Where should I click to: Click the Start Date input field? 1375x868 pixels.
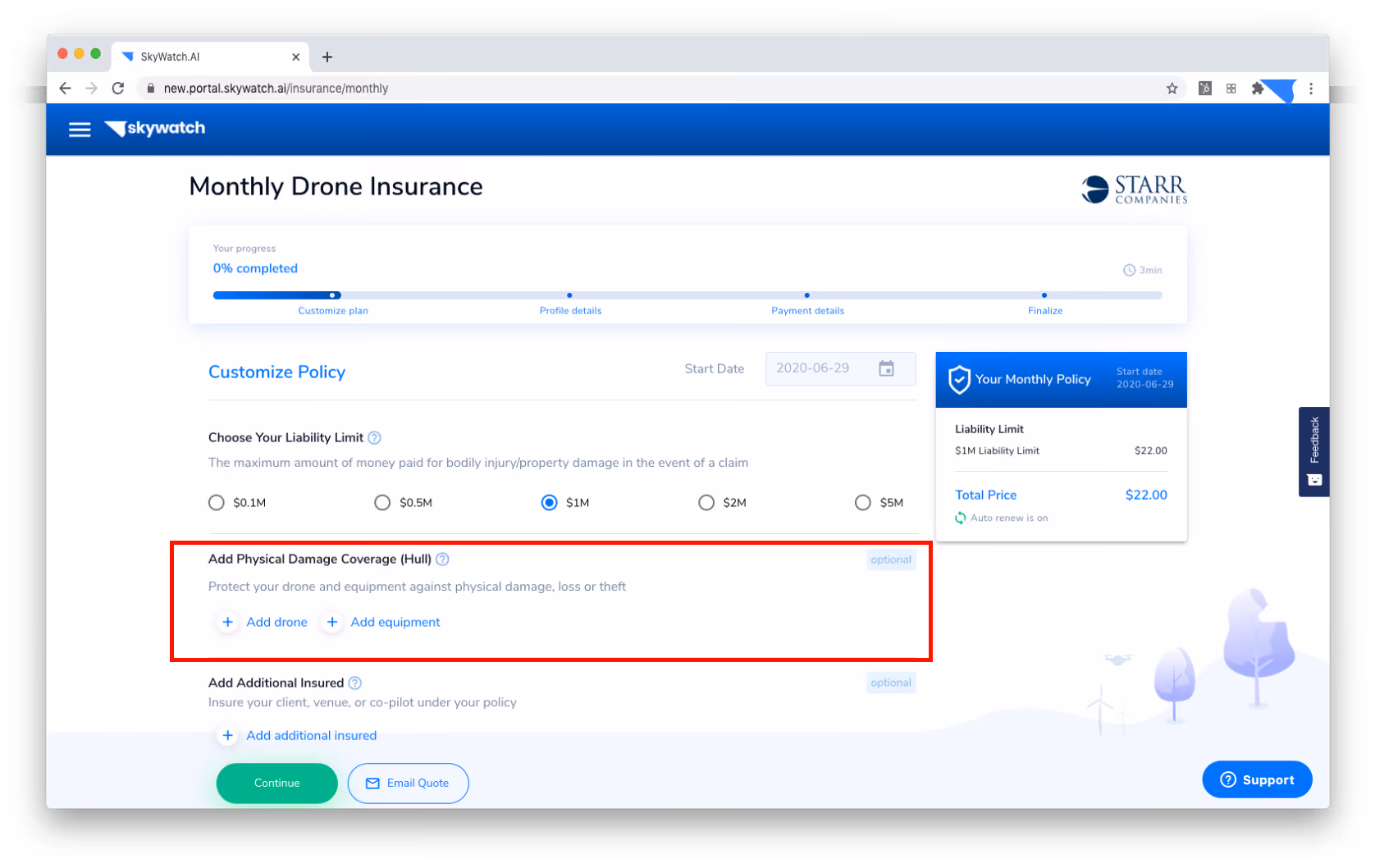[841, 368]
